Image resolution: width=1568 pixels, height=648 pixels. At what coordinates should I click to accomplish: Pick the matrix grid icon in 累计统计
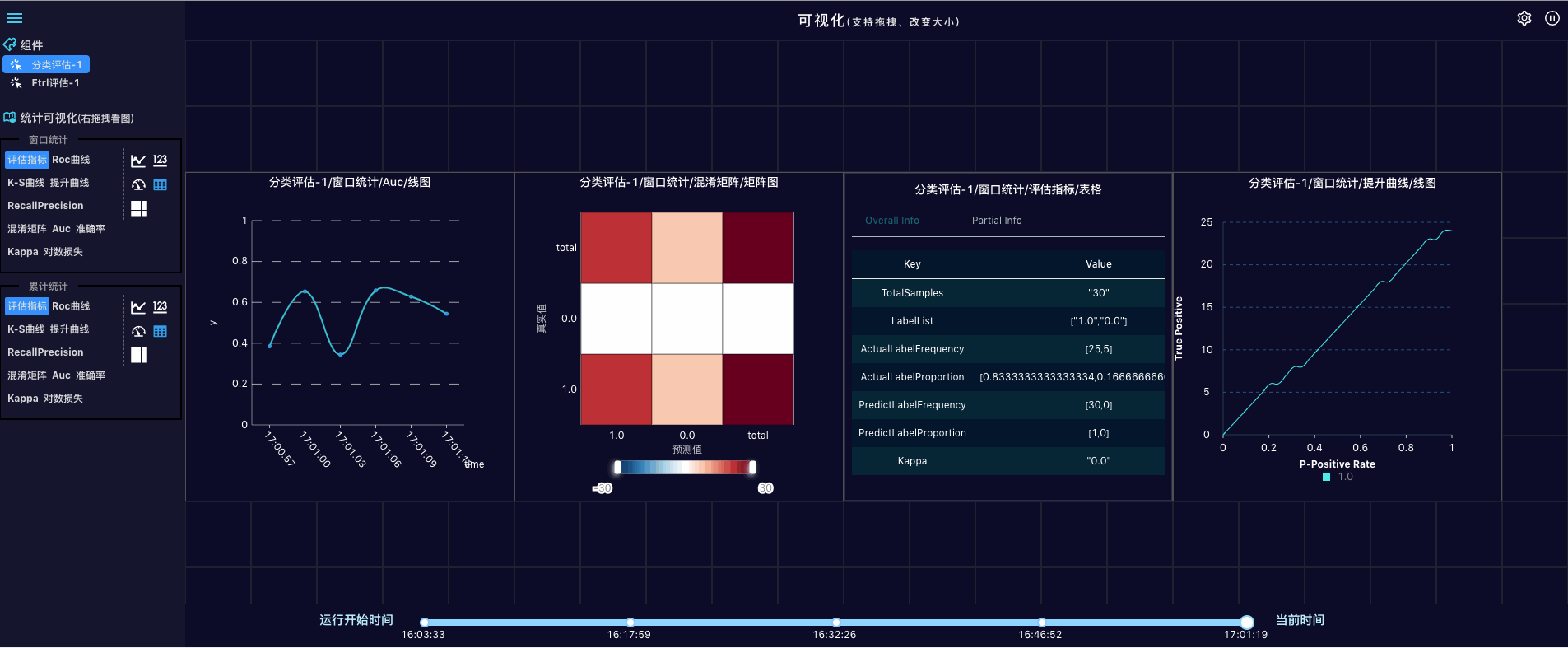coord(138,355)
